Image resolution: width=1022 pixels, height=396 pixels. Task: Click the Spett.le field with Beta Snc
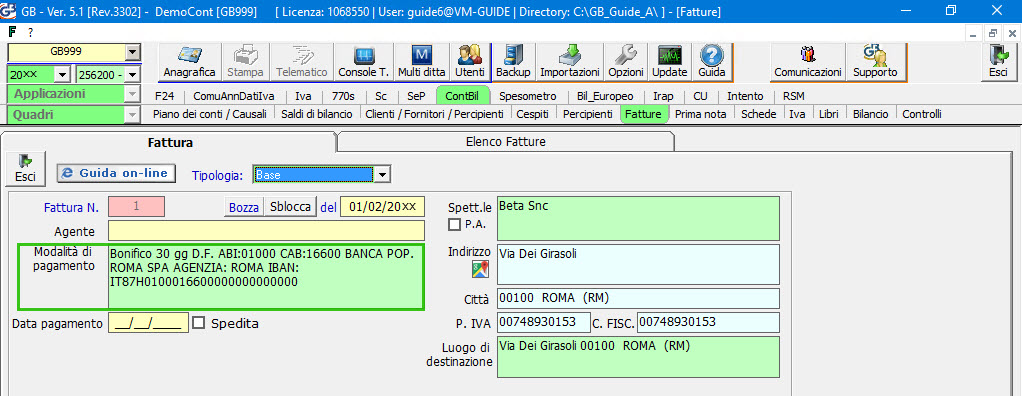pyautogui.click(x=638, y=218)
